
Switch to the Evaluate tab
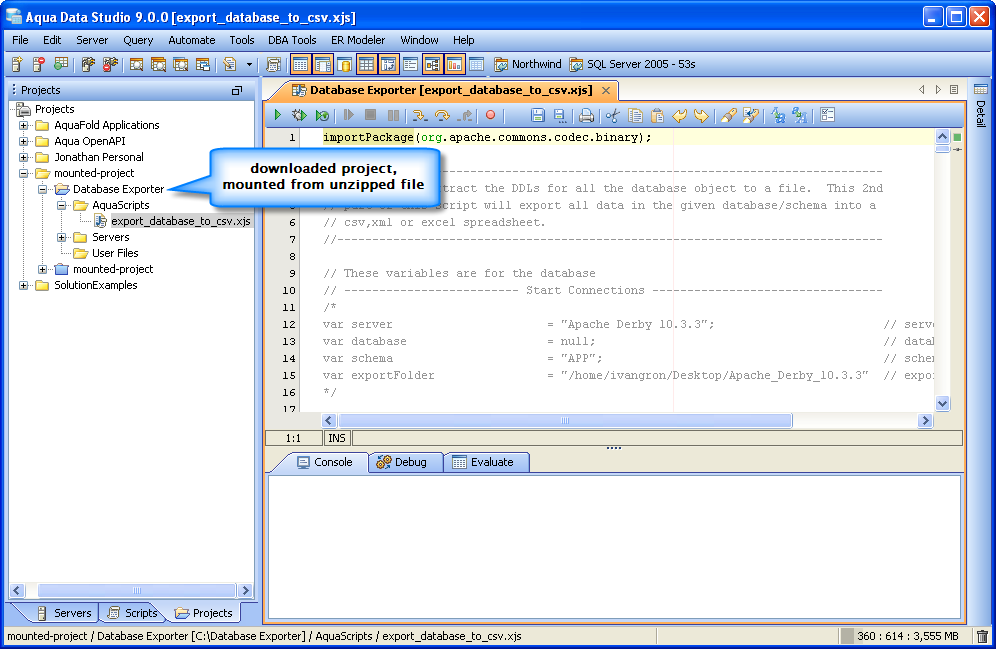point(485,462)
